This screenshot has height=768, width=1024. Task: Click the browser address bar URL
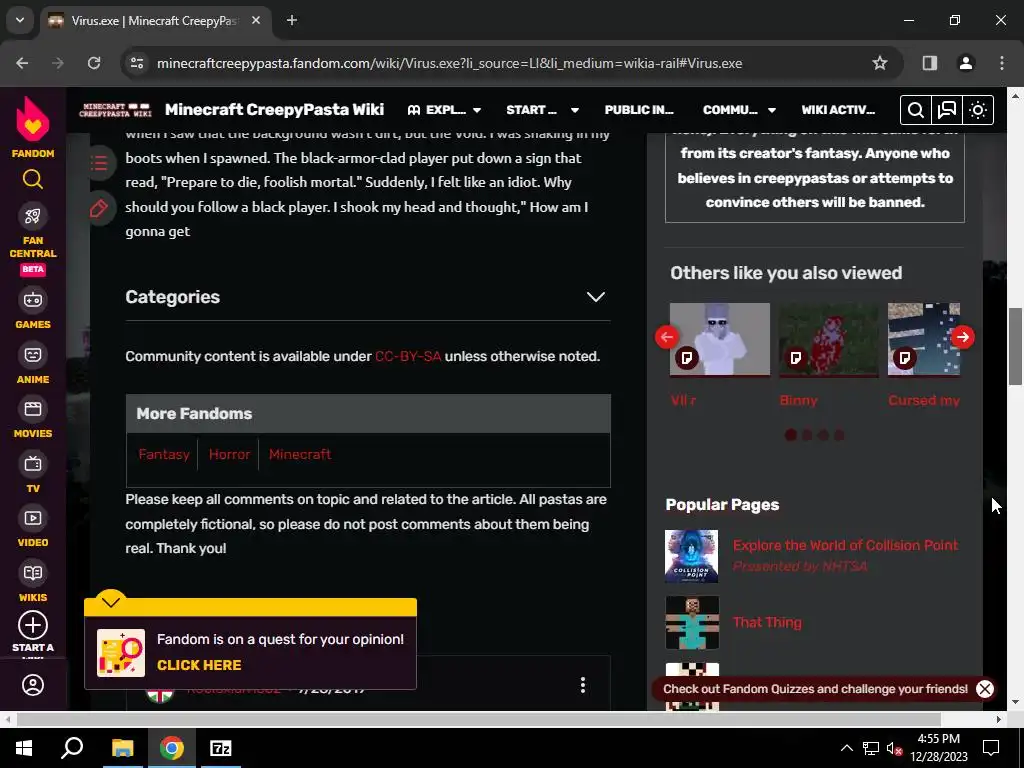449,63
